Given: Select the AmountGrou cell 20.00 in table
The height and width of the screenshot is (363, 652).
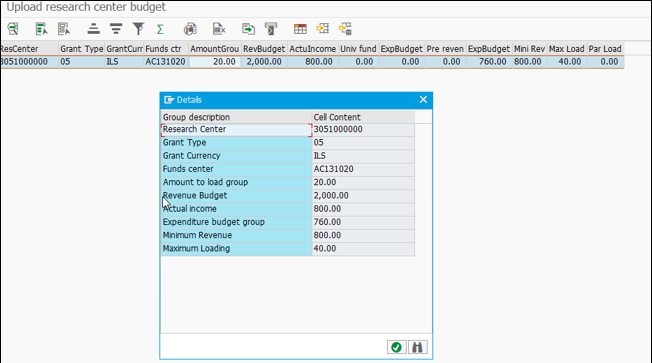Looking at the screenshot, I should [x=215, y=62].
